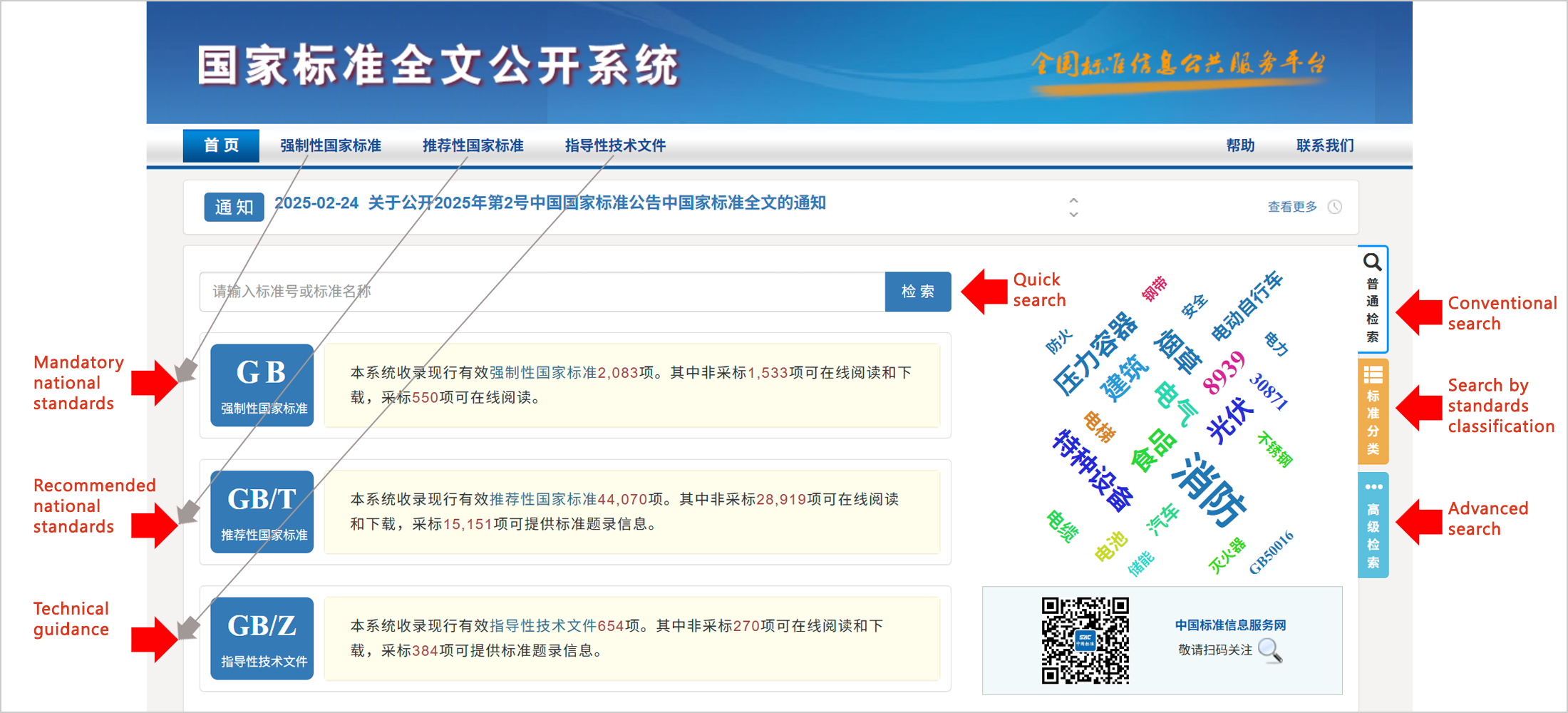Screen dimensions: 1568x713
Task: Click the 检索 search button
Action: (917, 292)
